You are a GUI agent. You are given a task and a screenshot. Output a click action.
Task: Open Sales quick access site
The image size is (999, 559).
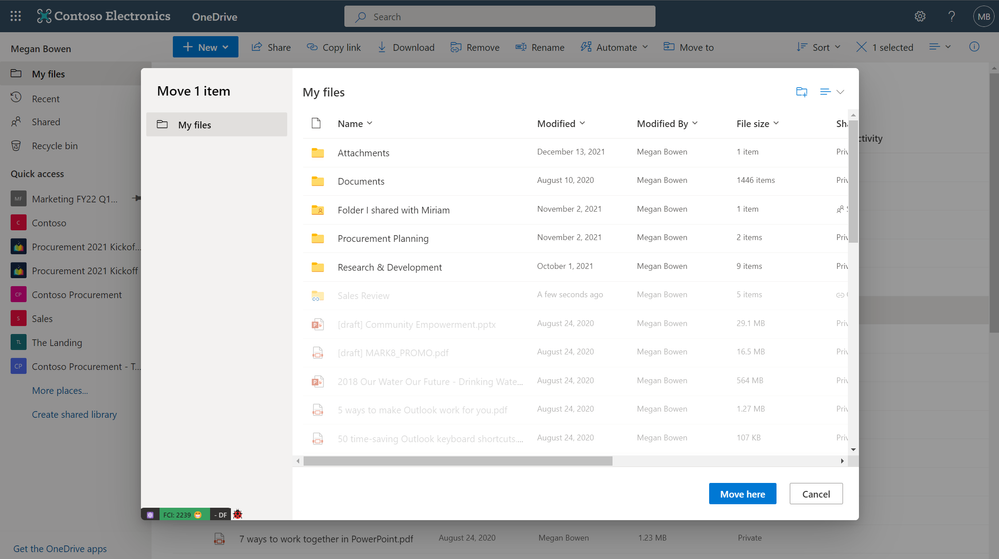point(42,319)
